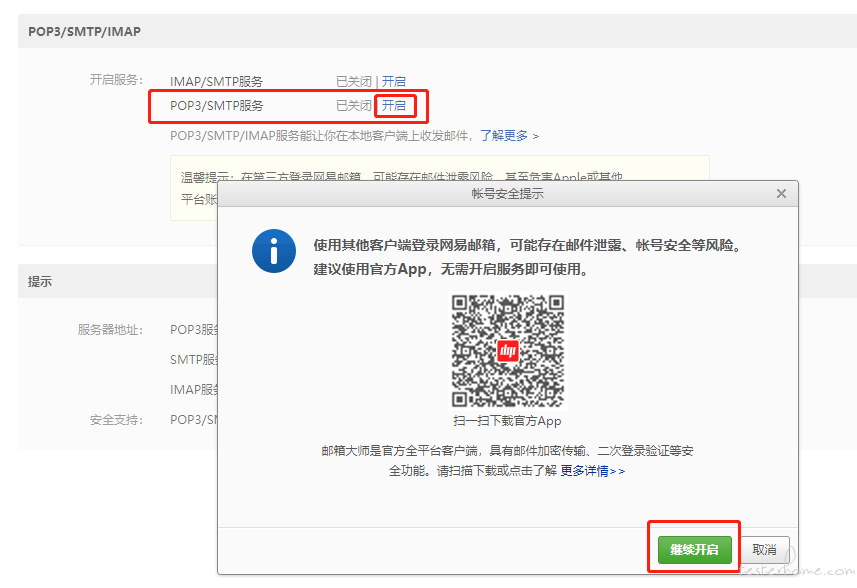Click text starting with 邮箱大师是官方全平台客户端
Viewport: 857px width, 588px height.
507,461
